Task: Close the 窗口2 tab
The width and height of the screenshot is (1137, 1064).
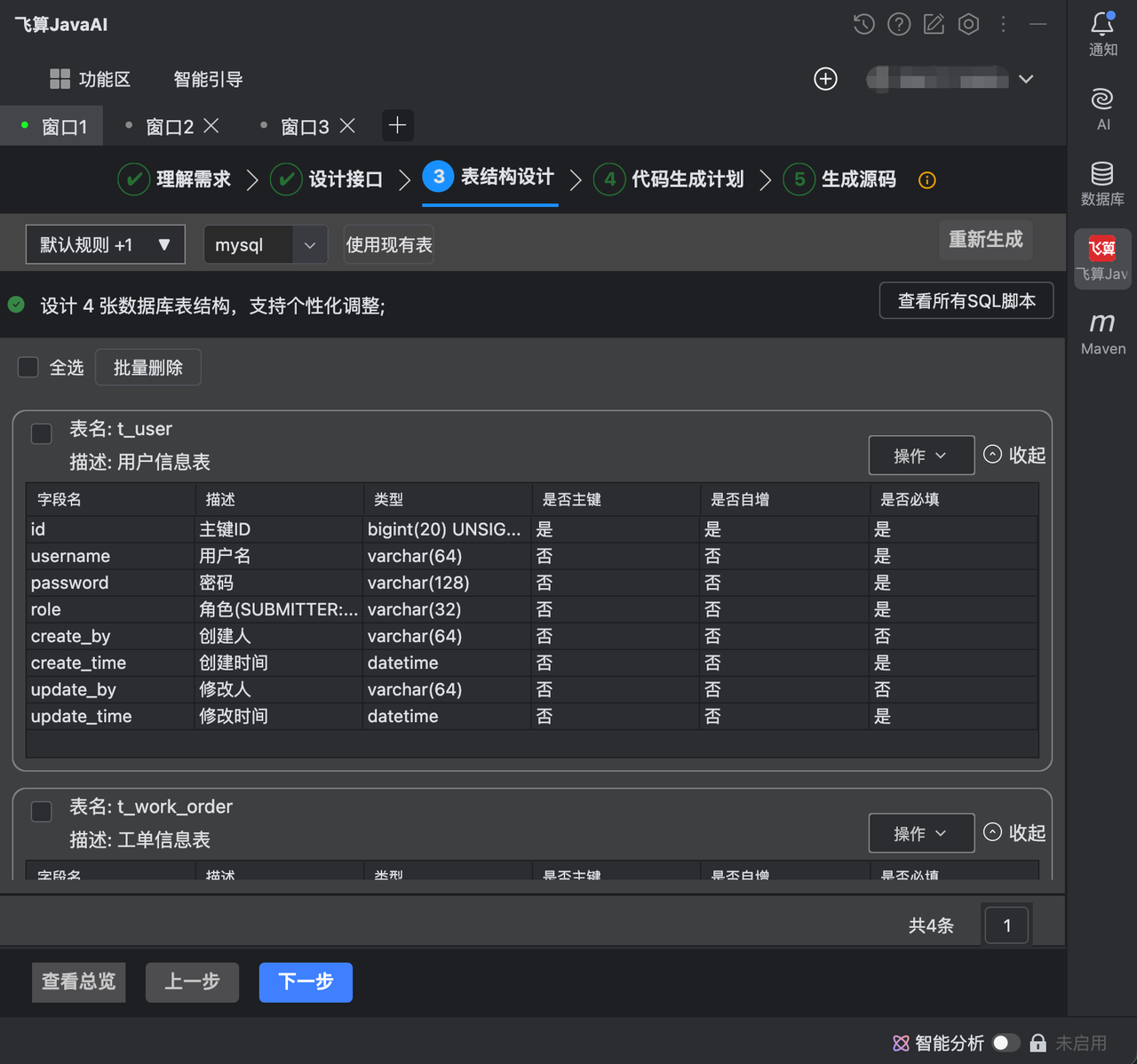Action: click(x=211, y=126)
